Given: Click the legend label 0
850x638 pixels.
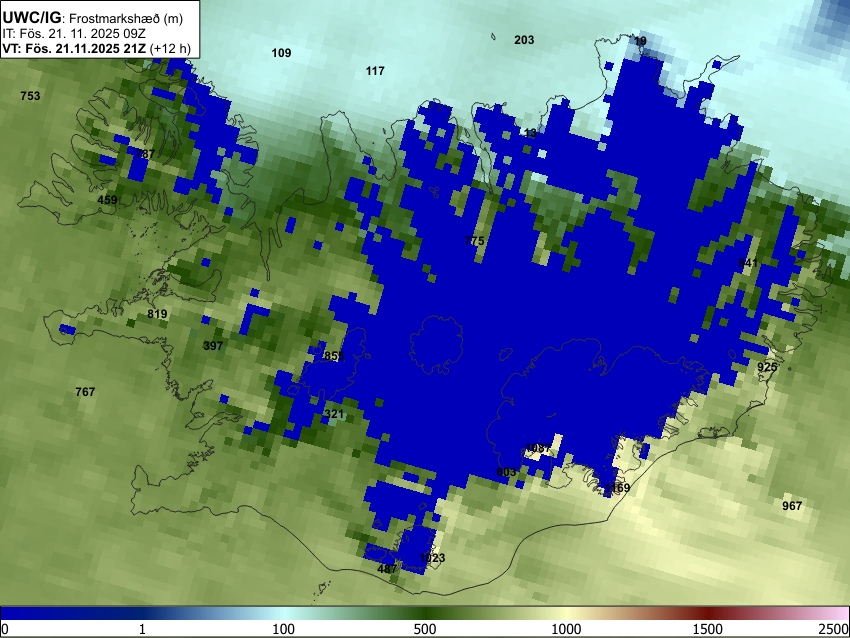Looking at the screenshot, I should (5, 630).
